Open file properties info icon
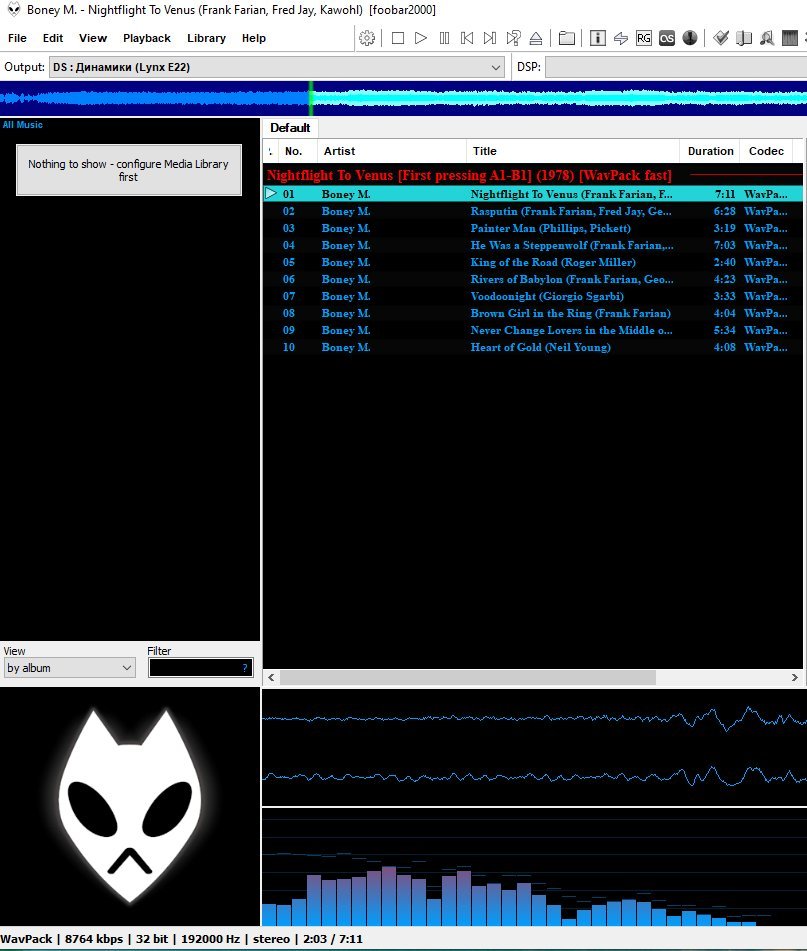807x951 pixels. pos(598,38)
